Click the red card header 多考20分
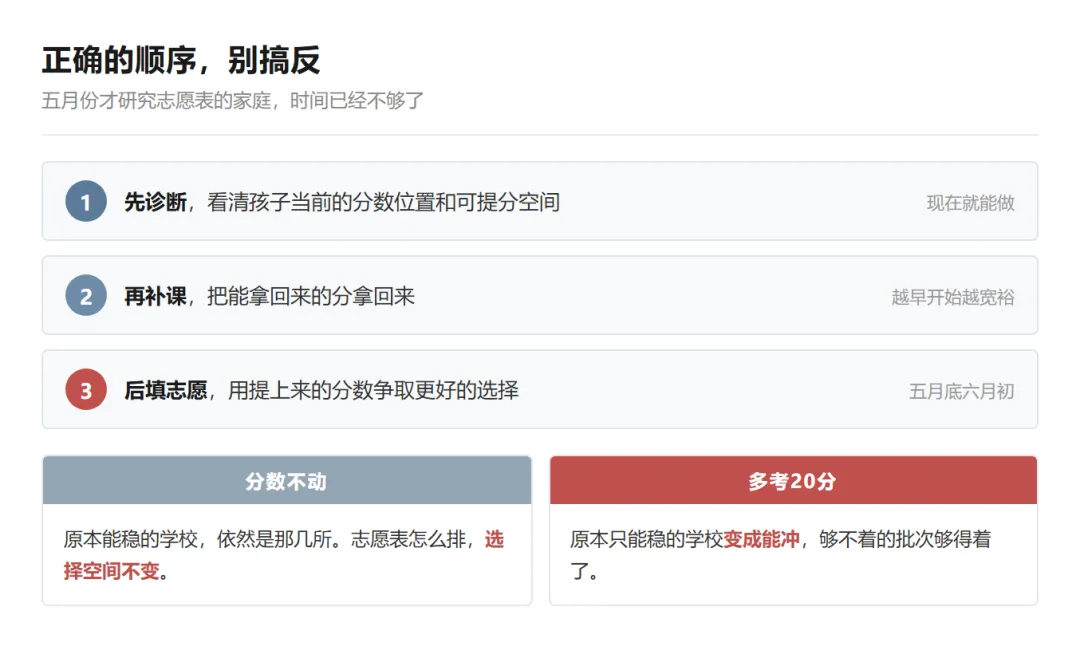 click(793, 481)
